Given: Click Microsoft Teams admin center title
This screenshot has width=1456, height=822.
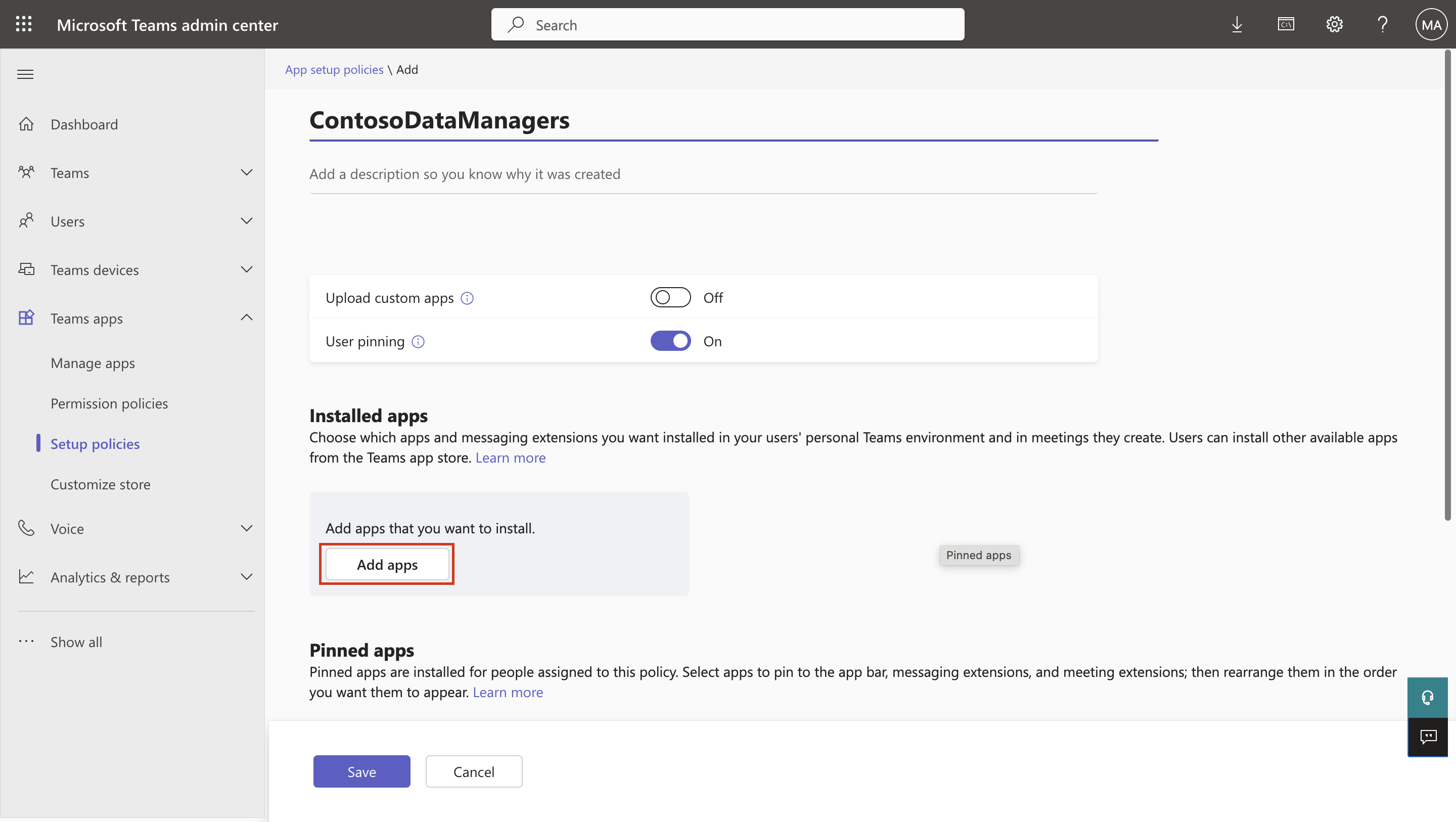Looking at the screenshot, I should [167, 24].
